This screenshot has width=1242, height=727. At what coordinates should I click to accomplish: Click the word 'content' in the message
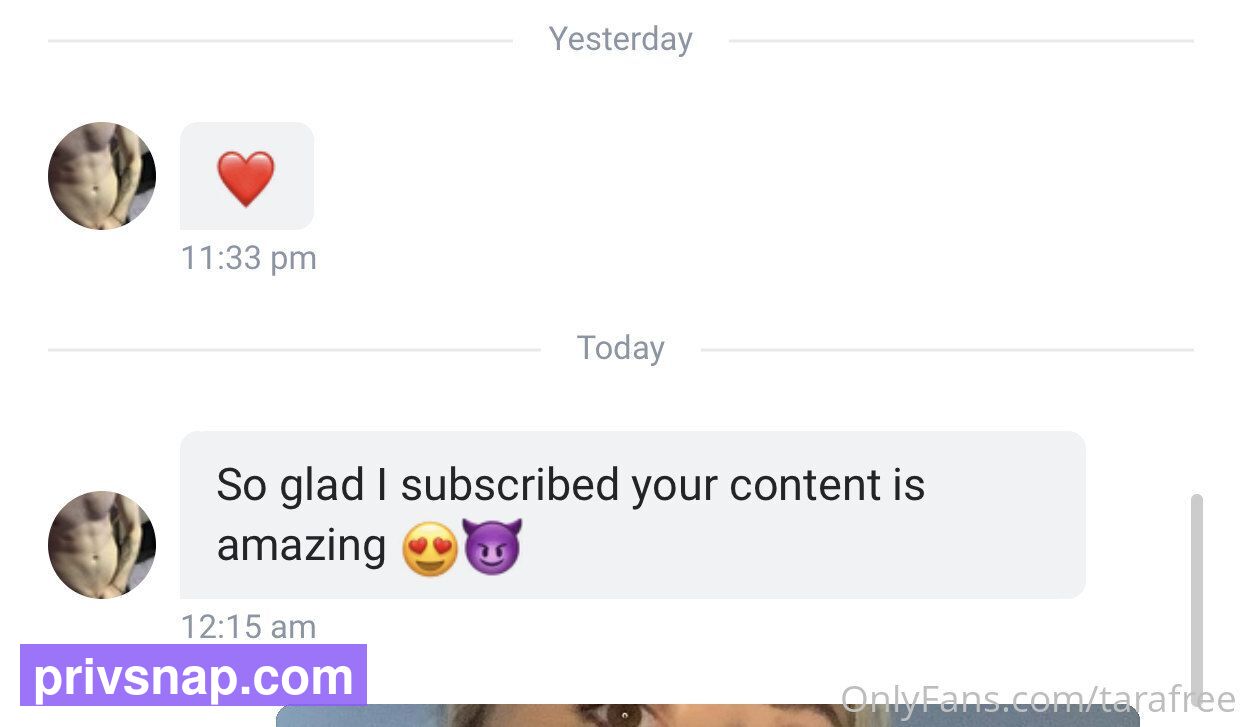click(x=792, y=486)
